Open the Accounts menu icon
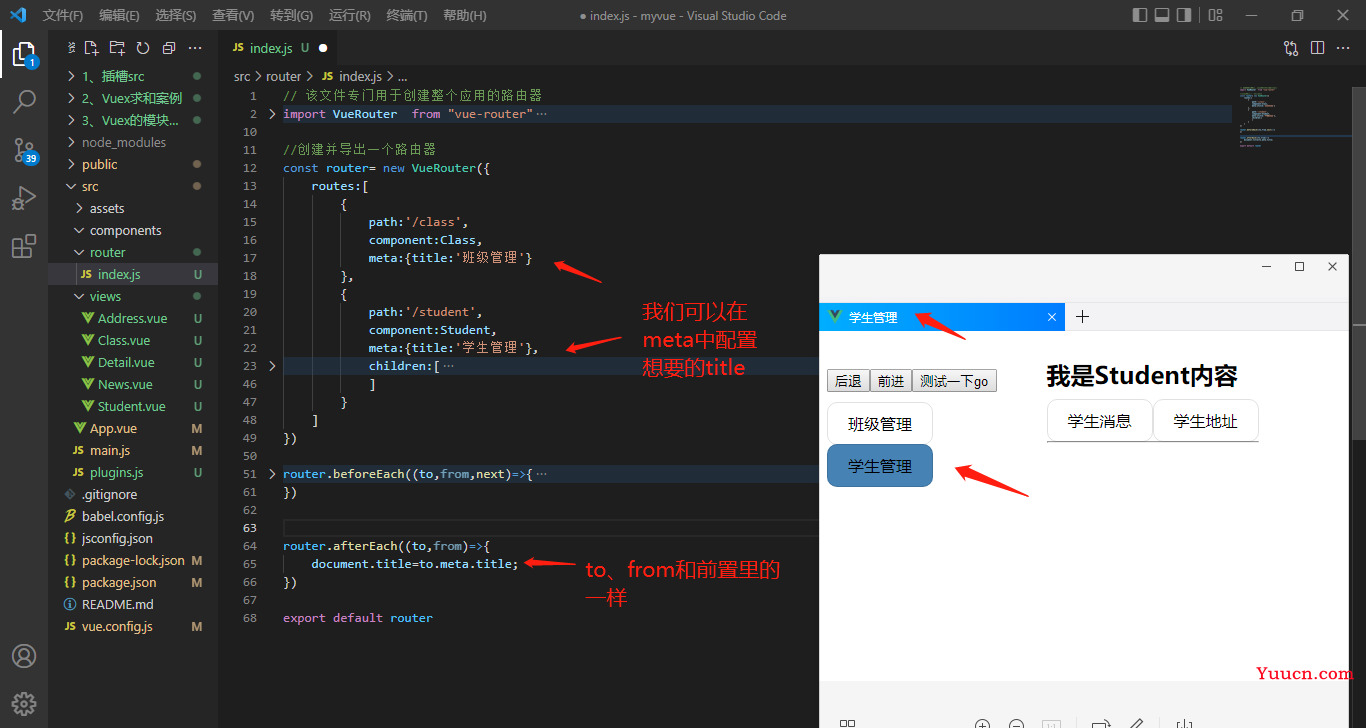This screenshot has width=1366, height=728. [x=24, y=656]
